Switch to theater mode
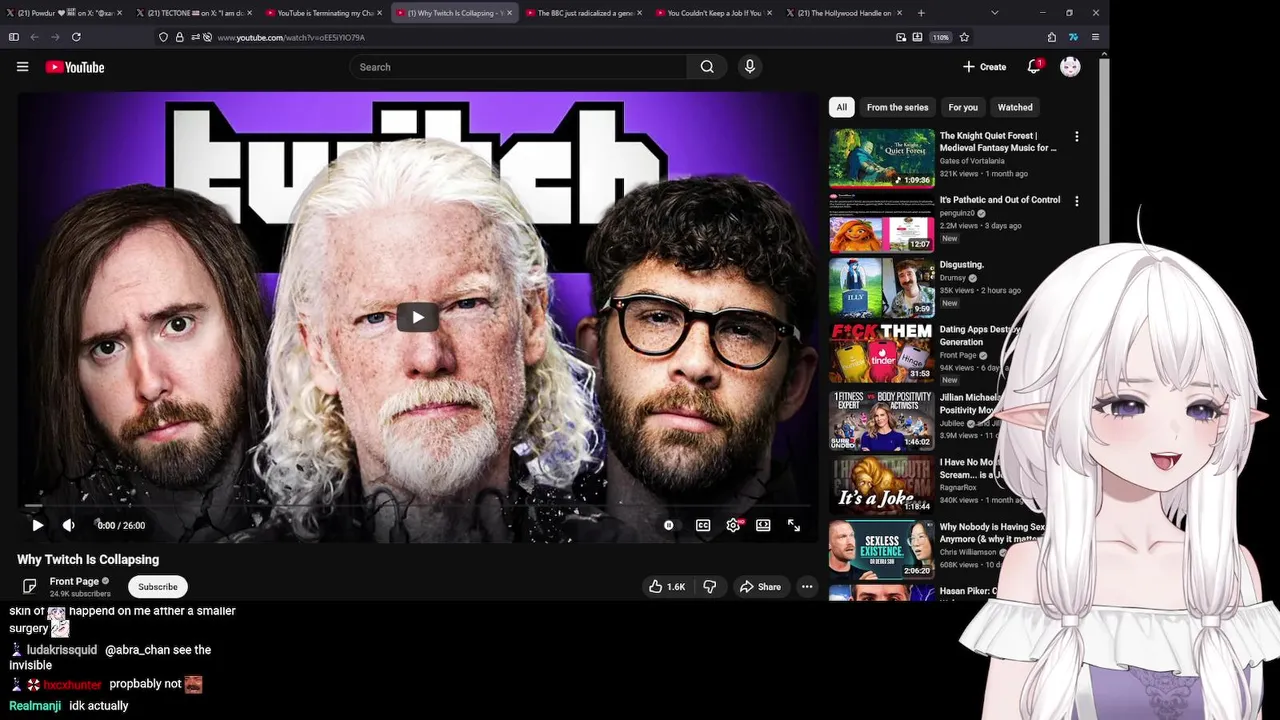Screen dimensions: 1280x720 (x=763, y=525)
